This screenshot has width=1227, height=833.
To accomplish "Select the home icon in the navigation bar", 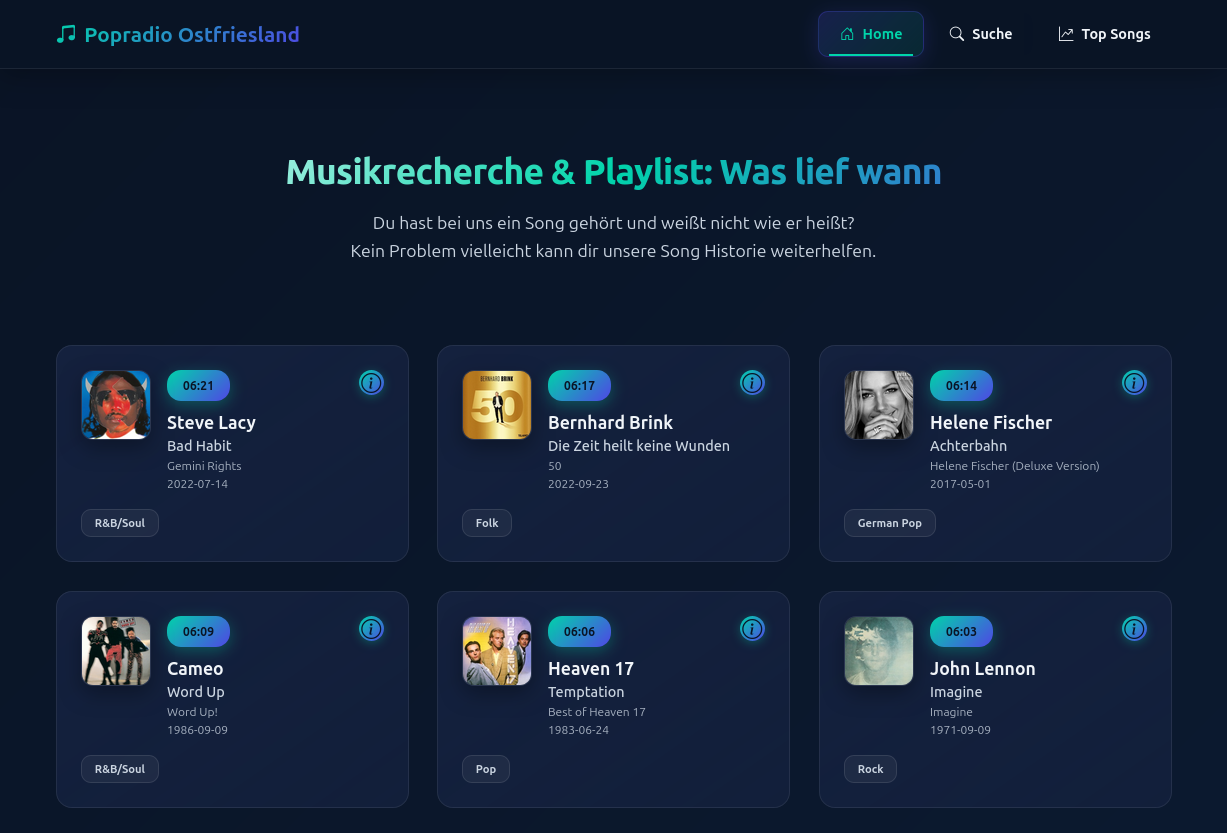I will [x=847, y=33].
